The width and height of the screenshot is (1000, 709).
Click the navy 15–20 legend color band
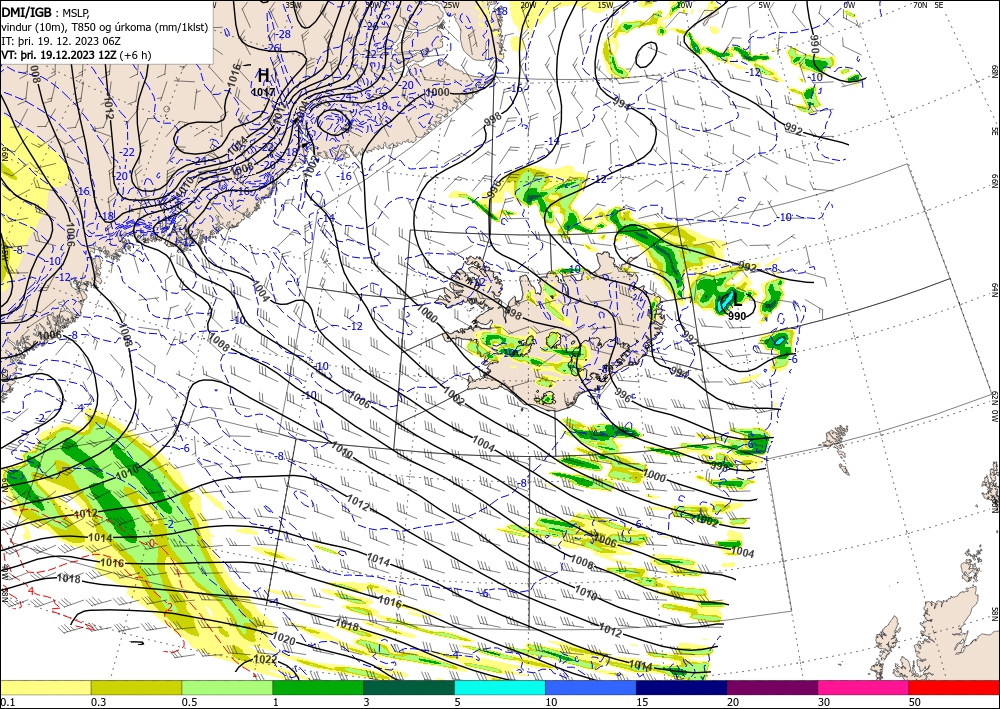(682, 687)
